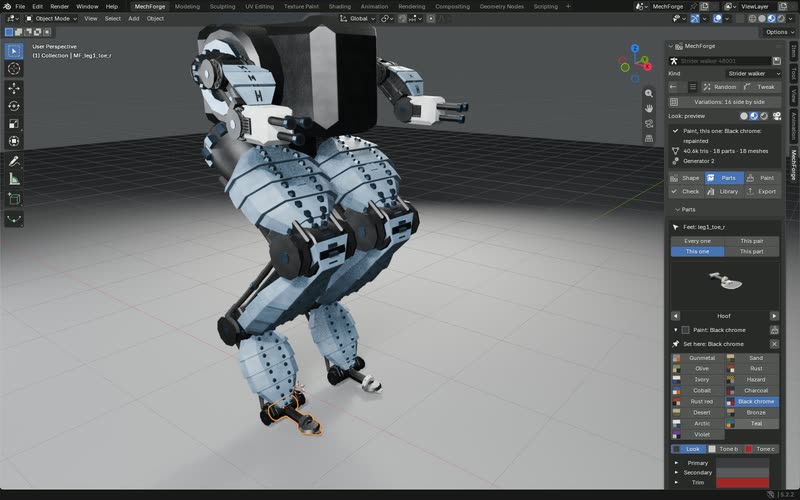This screenshot has width=800, height=500.
Task: Choose the Cobalt paint preset
Action: pyautogui.click(x=697, y=391)
